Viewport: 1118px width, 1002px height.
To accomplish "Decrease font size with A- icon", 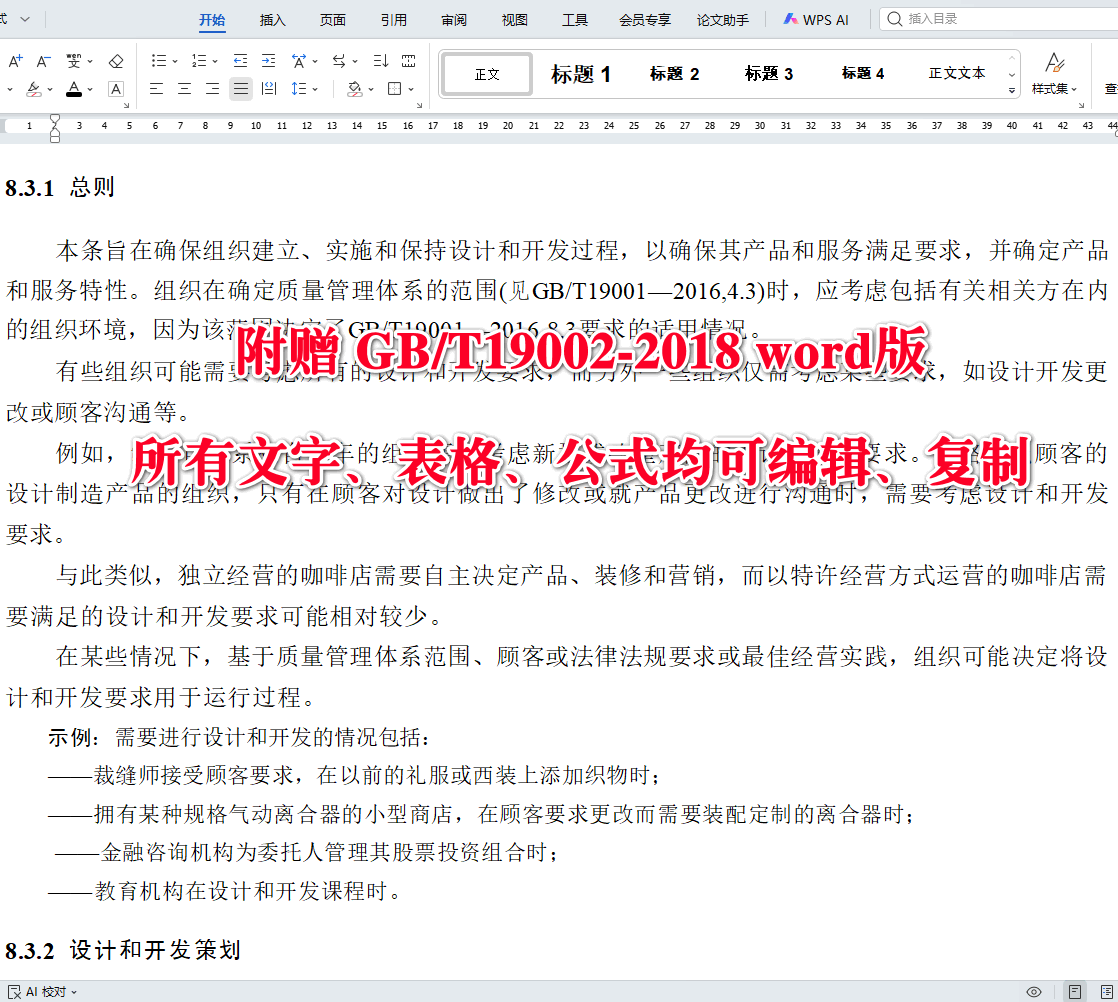I will pyautogui.click(x=43, y=61).
